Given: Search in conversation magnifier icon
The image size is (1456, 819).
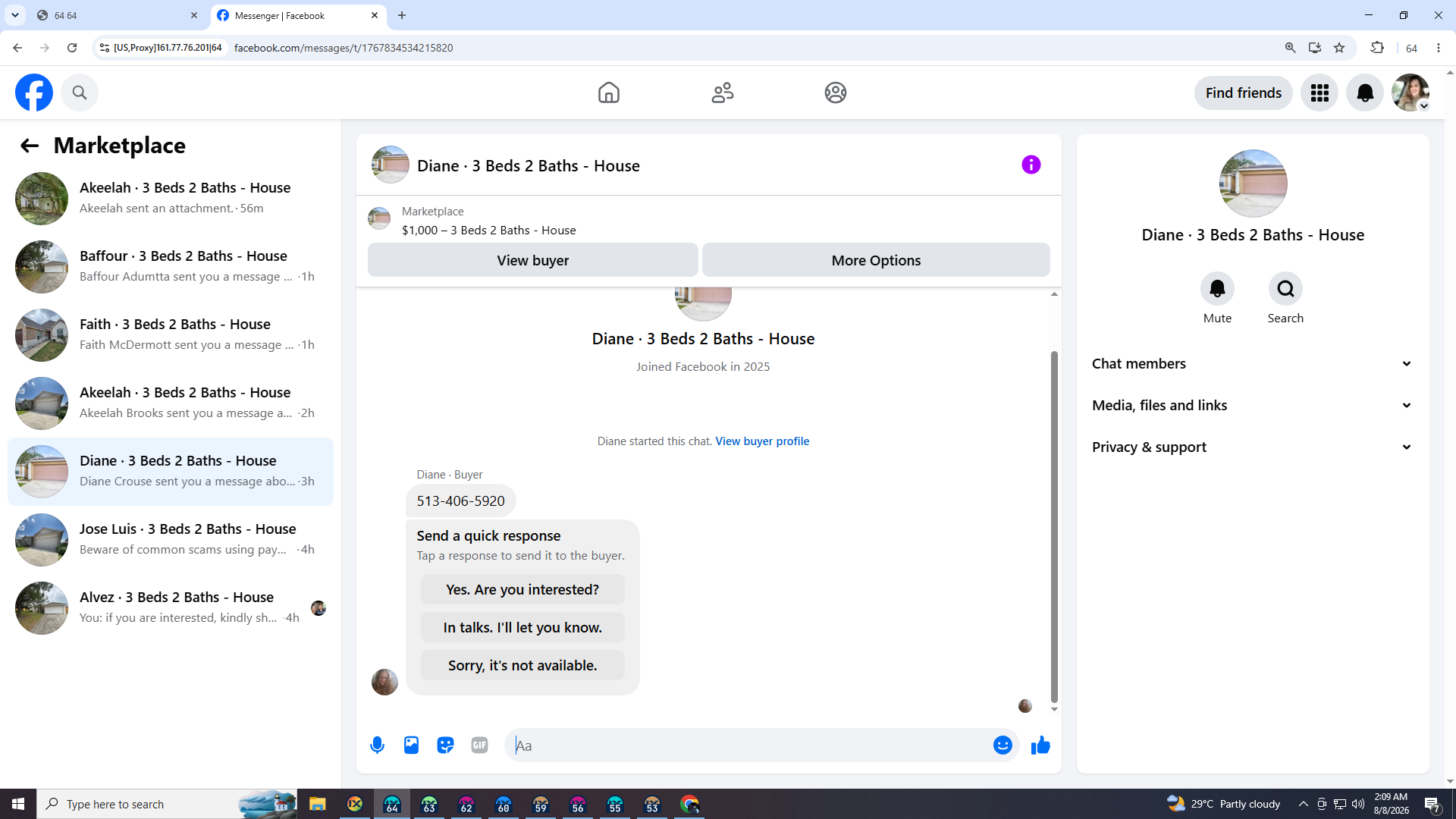Looking at the screenshot, I should 1285,289.
